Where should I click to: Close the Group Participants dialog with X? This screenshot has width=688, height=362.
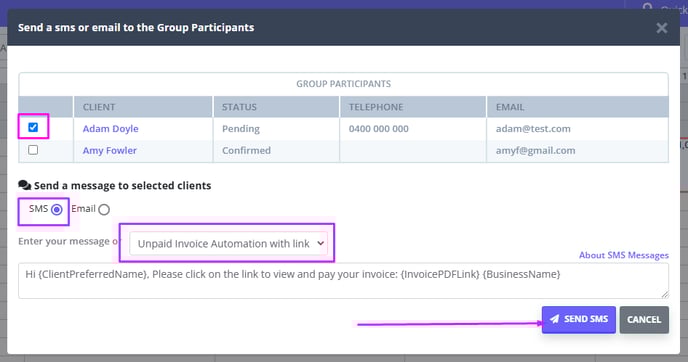[x=662, y=28]
